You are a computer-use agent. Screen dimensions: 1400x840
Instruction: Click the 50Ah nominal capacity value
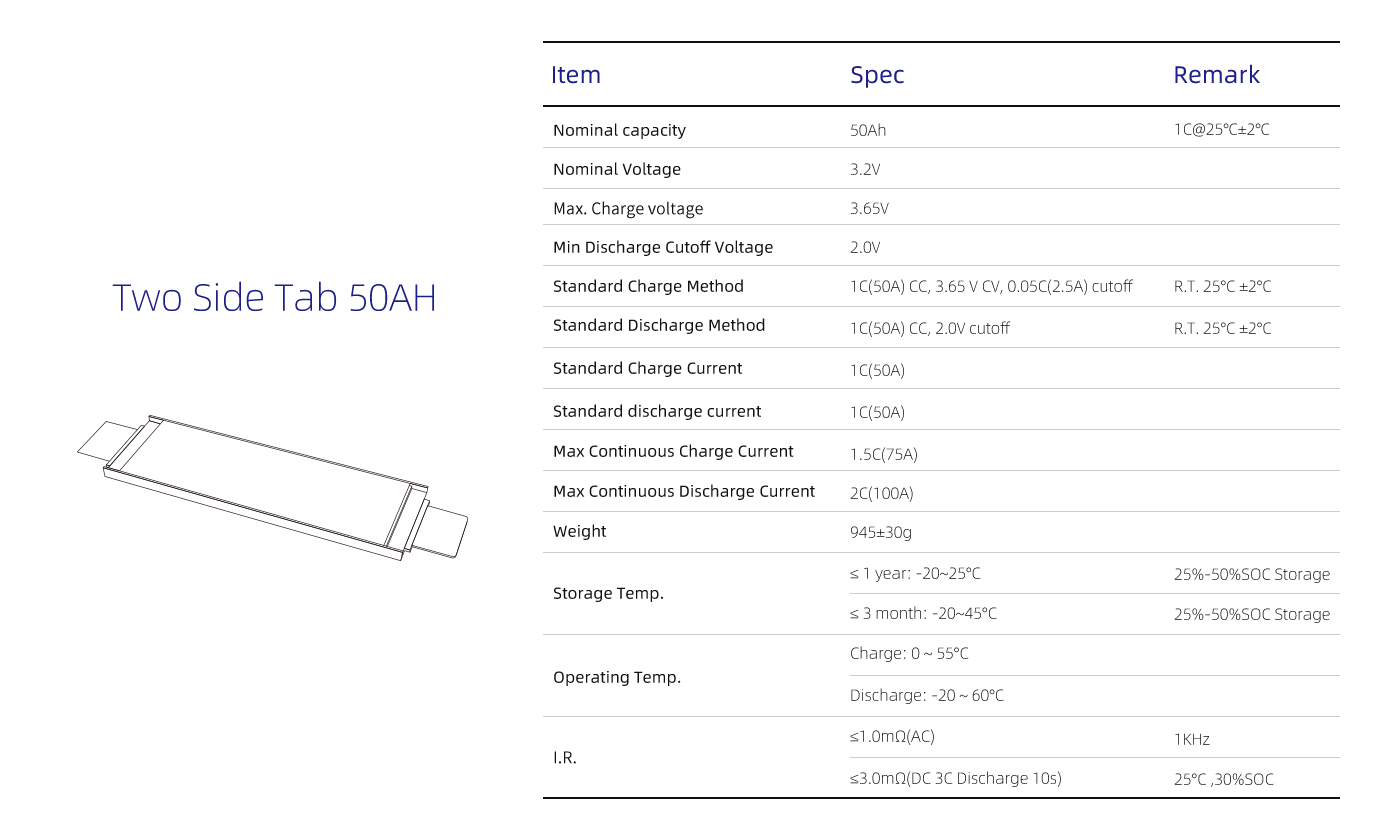pos(868,130)
